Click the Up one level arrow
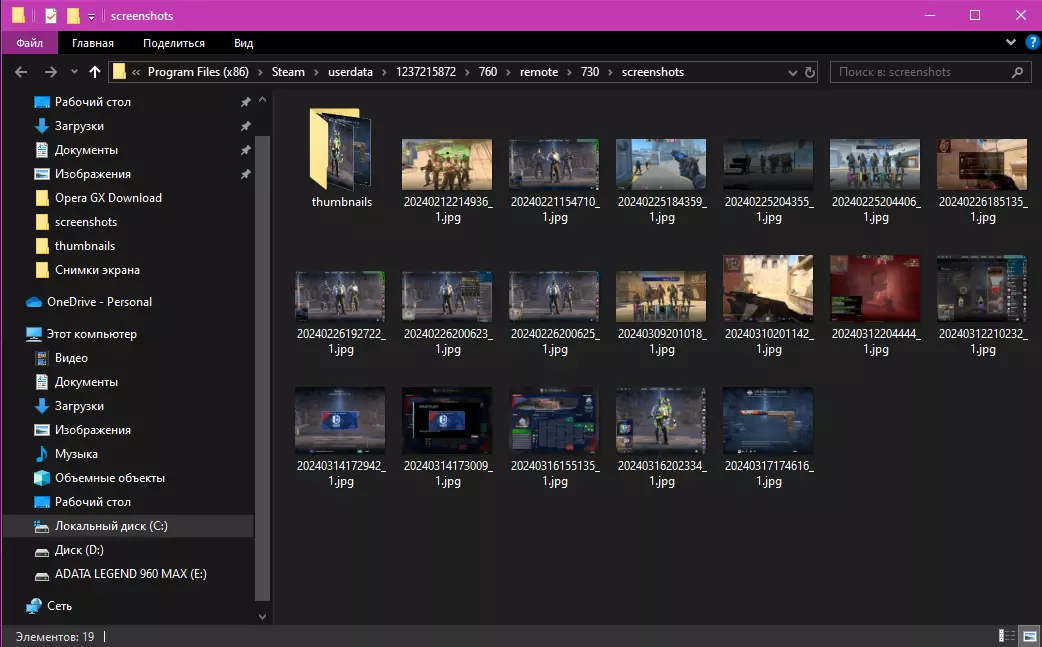This screenshot has width=1042, height=647. click(x=95, y=72)
